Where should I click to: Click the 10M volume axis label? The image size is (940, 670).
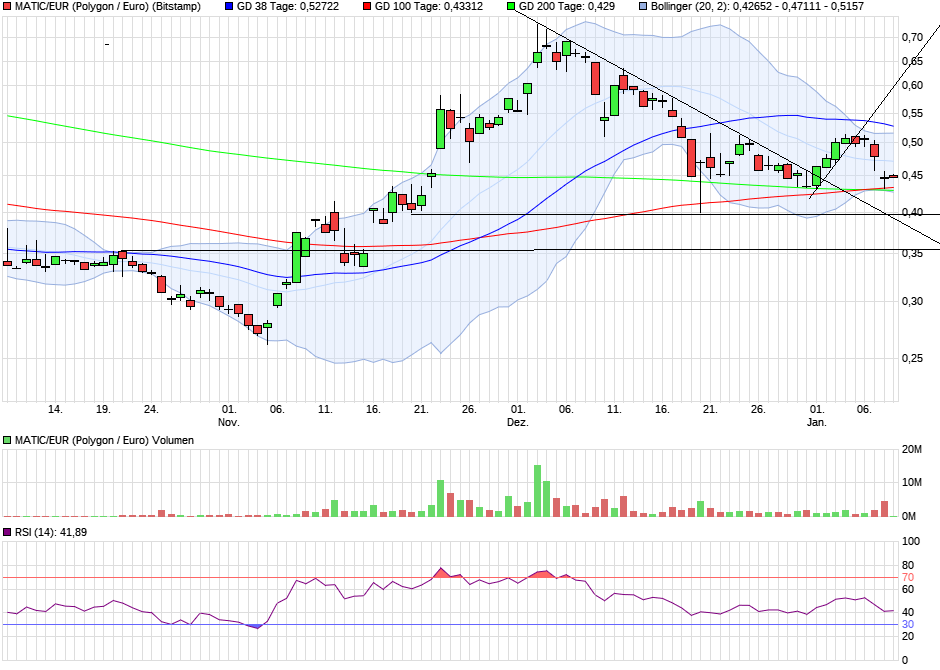(912, 483)
